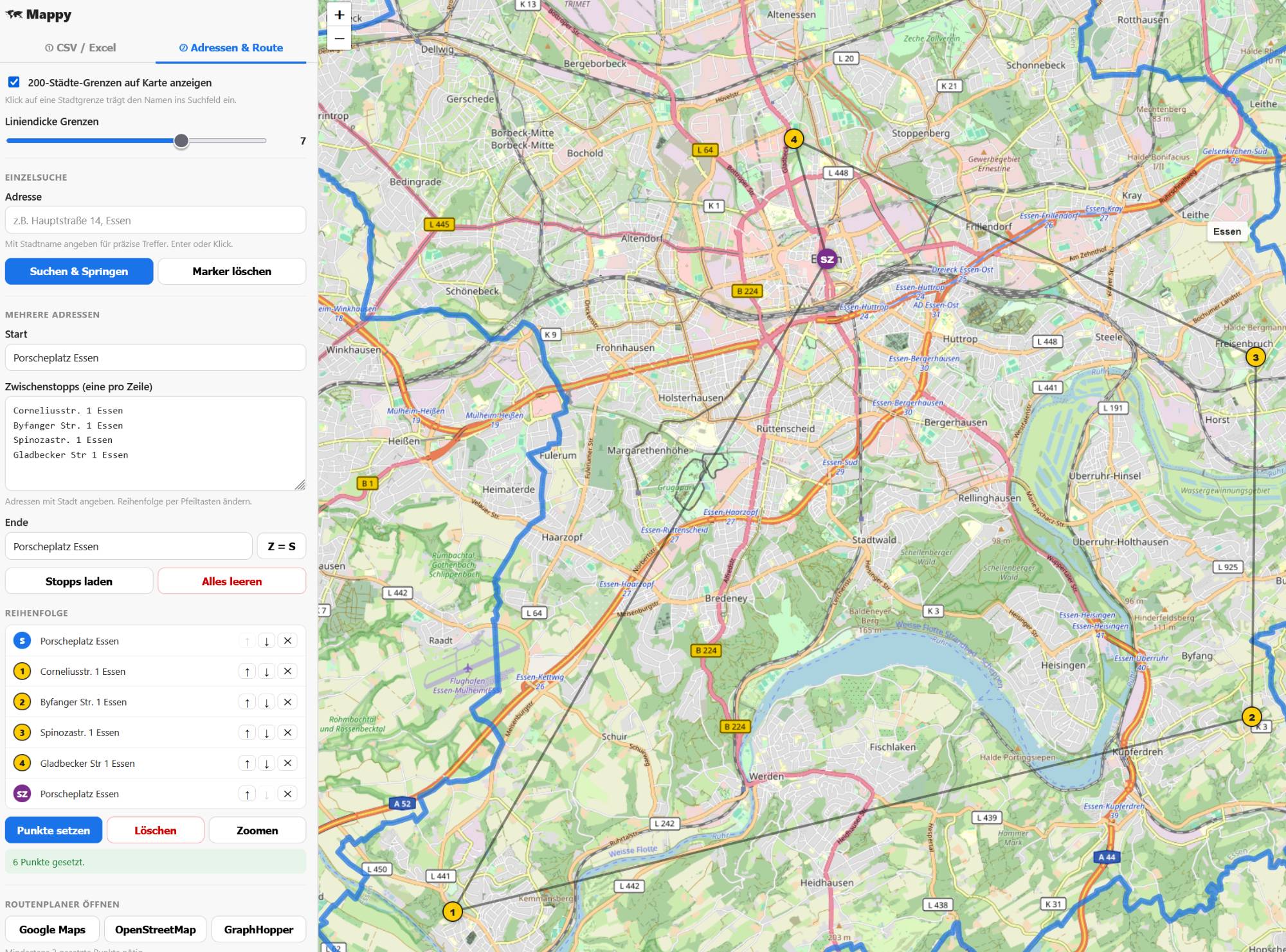Click the Alles leeren button
Screen dimensions: 1286x952
point(231,581)
